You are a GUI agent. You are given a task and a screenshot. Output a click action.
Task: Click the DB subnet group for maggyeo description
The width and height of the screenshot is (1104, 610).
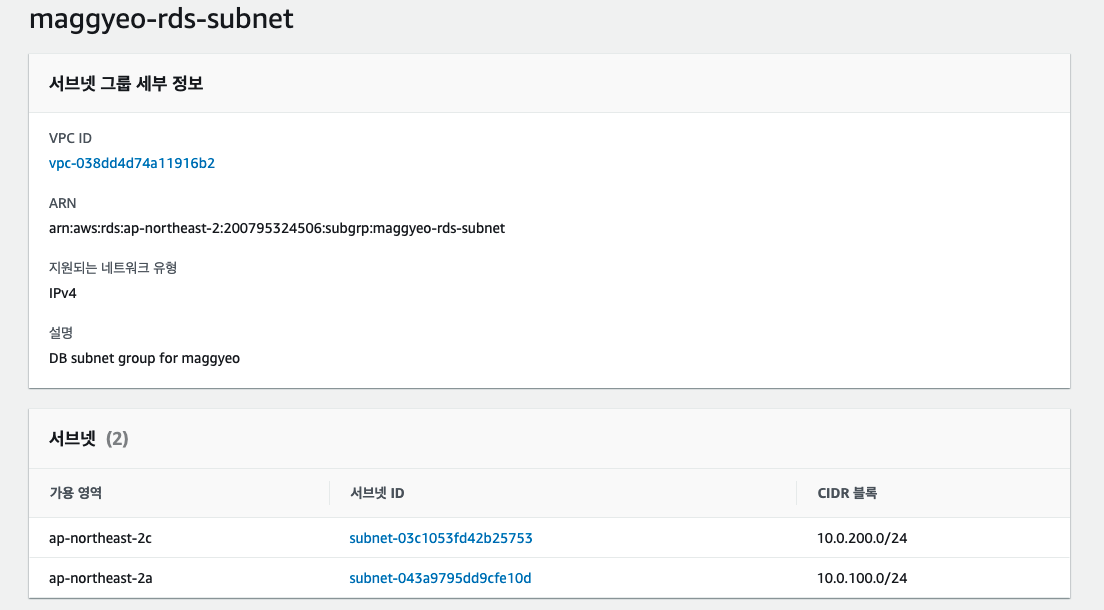tap(144, 358)
